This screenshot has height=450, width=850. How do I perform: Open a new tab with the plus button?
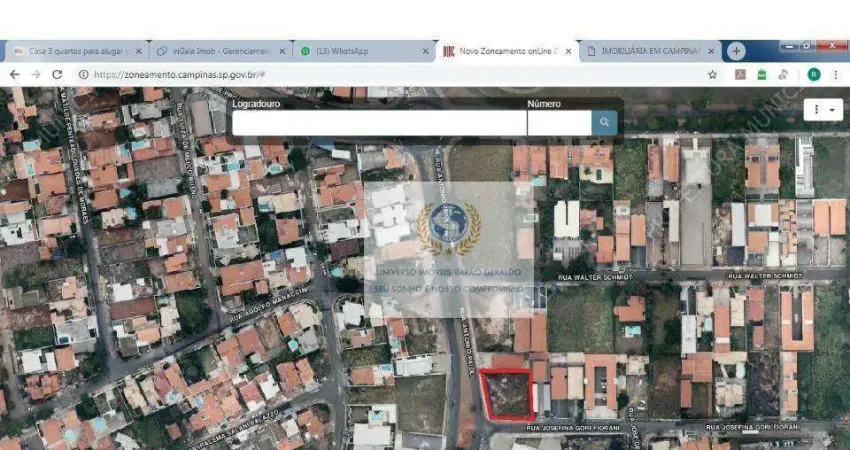[x=736, y=51]
